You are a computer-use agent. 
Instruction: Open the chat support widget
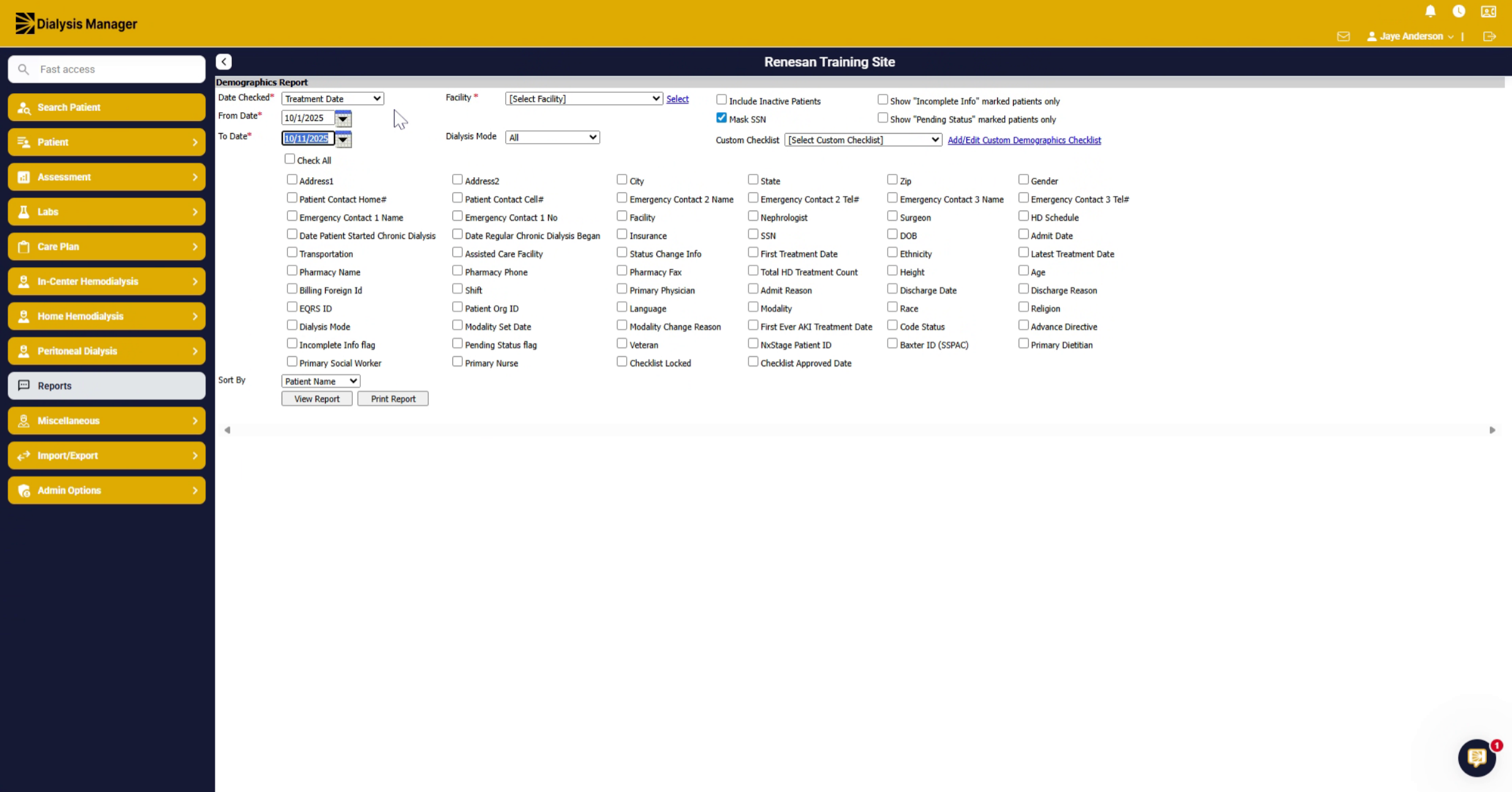coord(1477,758)
